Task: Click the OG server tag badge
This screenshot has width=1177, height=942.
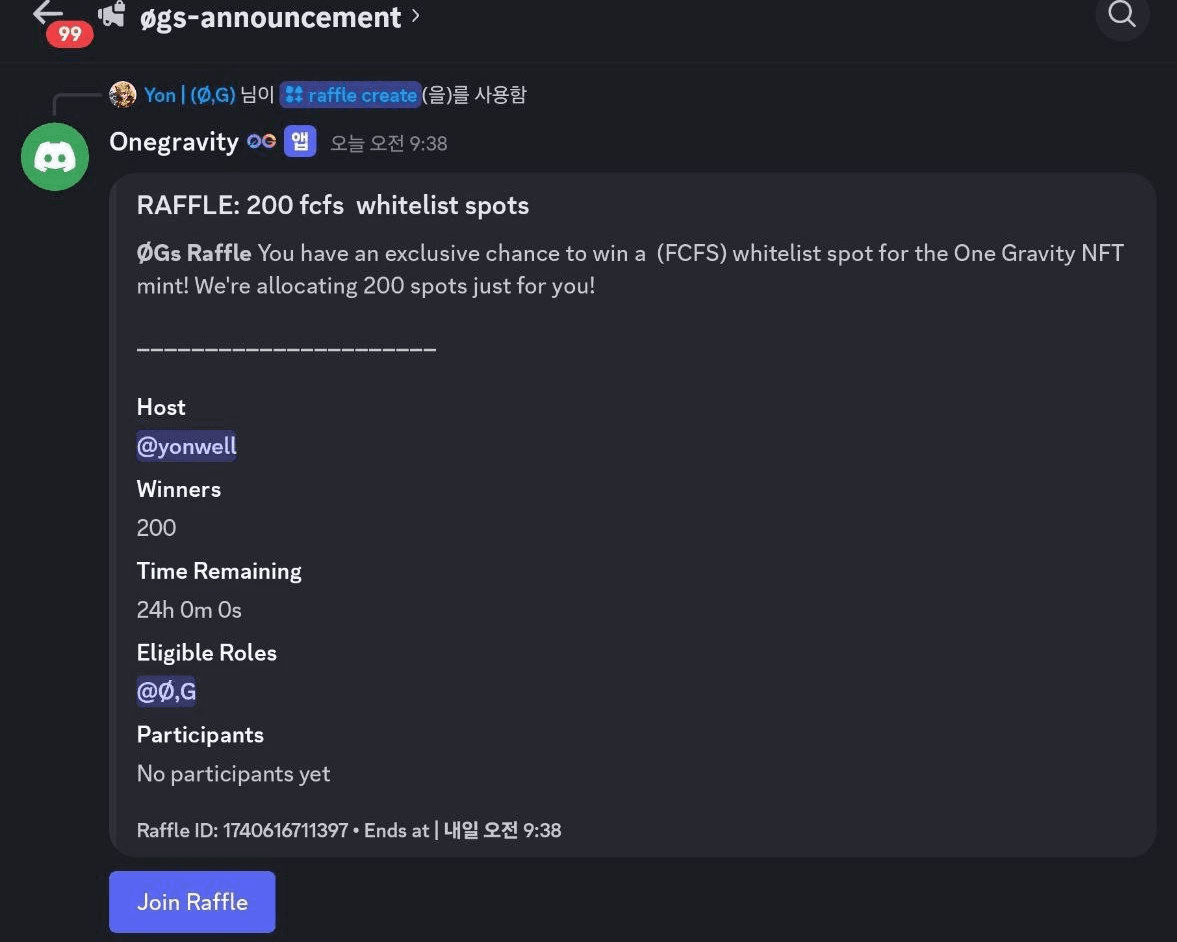Action: [262, 141]
